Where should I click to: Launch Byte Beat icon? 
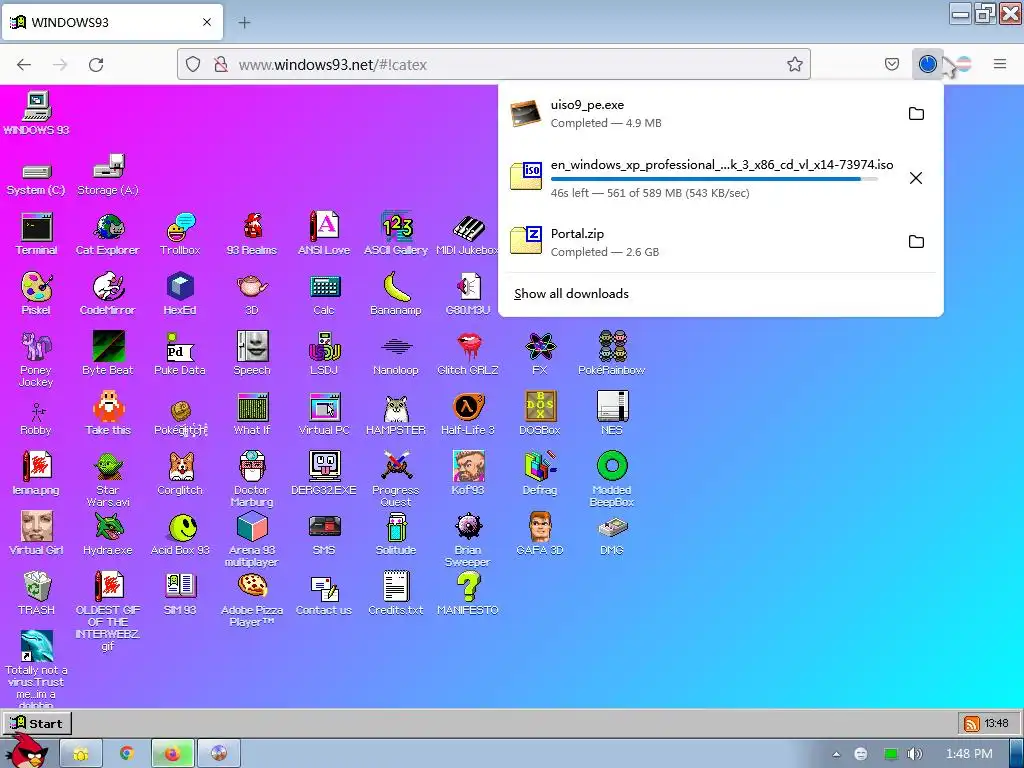(x=108, y=353)
